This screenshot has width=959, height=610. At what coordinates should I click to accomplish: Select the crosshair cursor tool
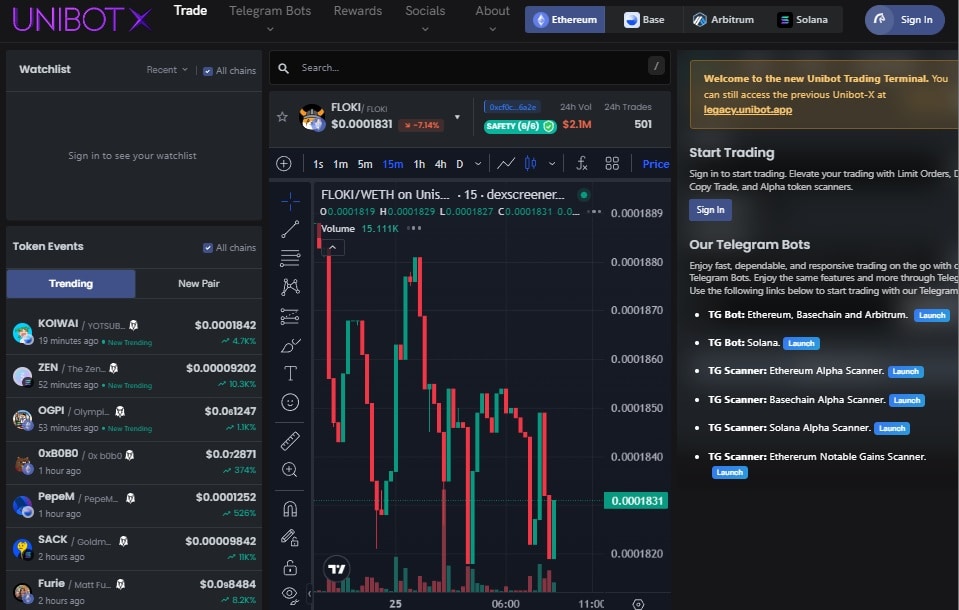[x=290, y=201]
